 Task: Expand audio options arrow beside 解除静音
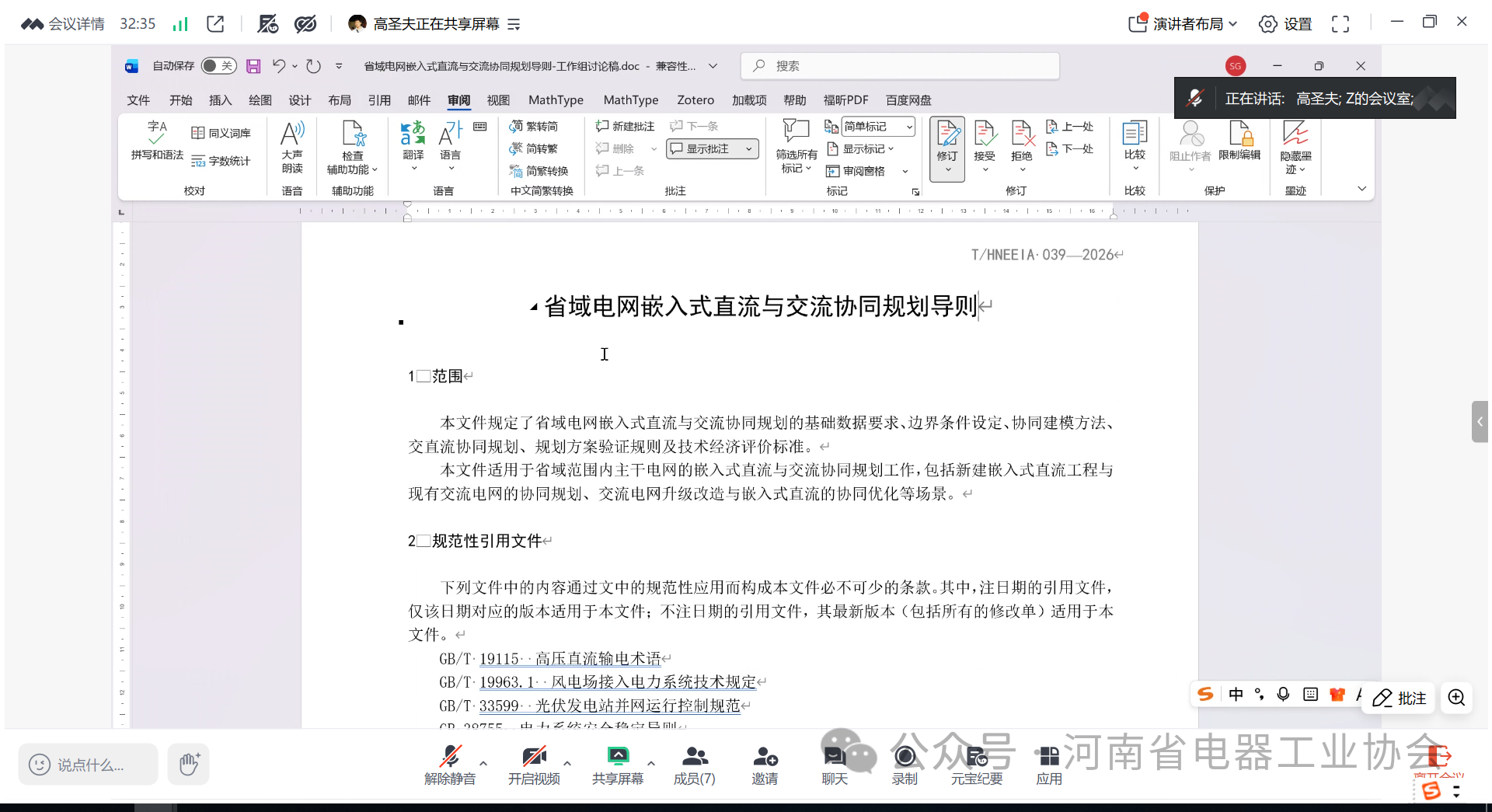click(483, 763)
